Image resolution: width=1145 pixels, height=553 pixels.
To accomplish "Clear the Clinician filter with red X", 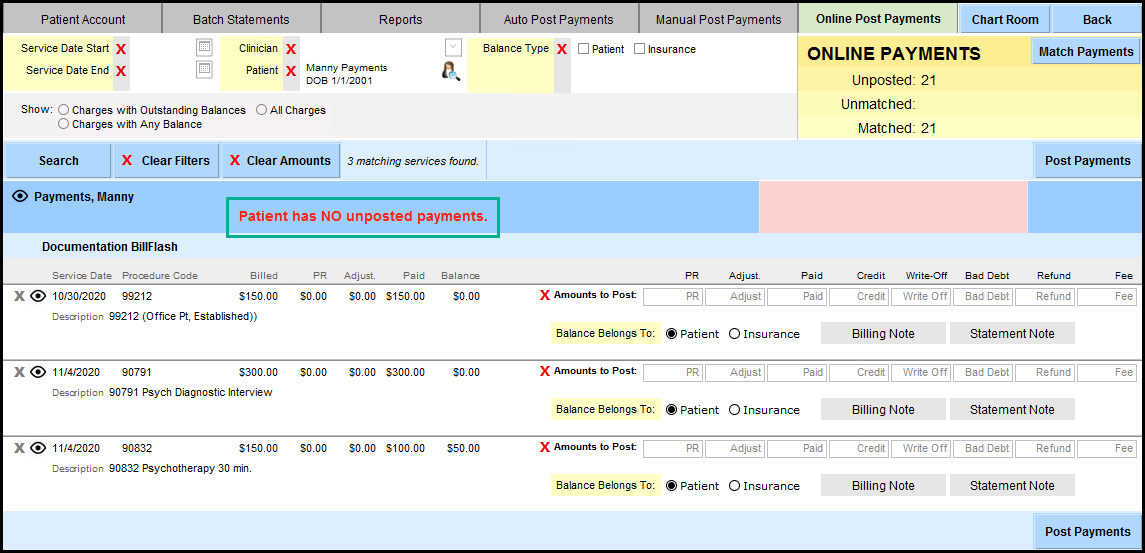I will click(291, 49).
